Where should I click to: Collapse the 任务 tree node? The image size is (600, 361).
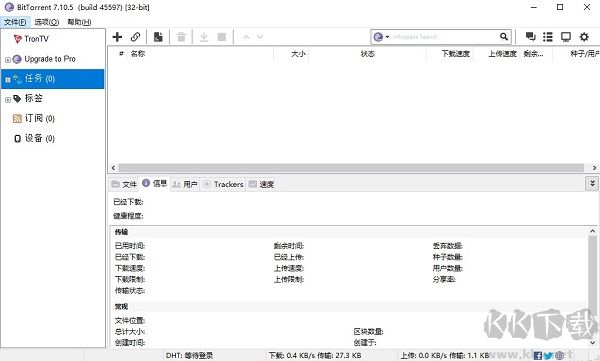[8, 80]
